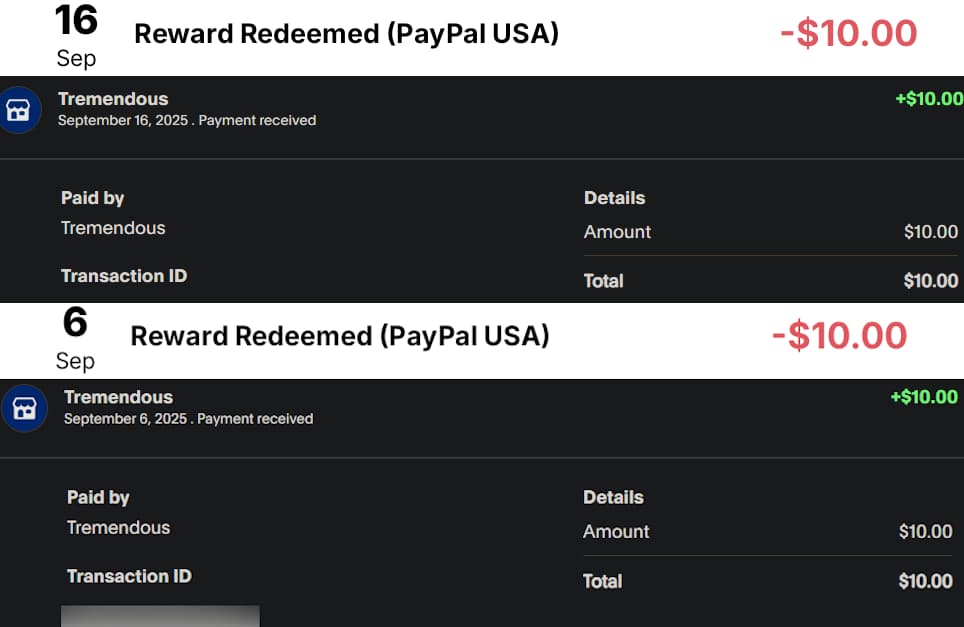Click the '6 Sep' date block
Image resolution: width=964 pixels, height=627 pixels.
[x=75, y=338]
